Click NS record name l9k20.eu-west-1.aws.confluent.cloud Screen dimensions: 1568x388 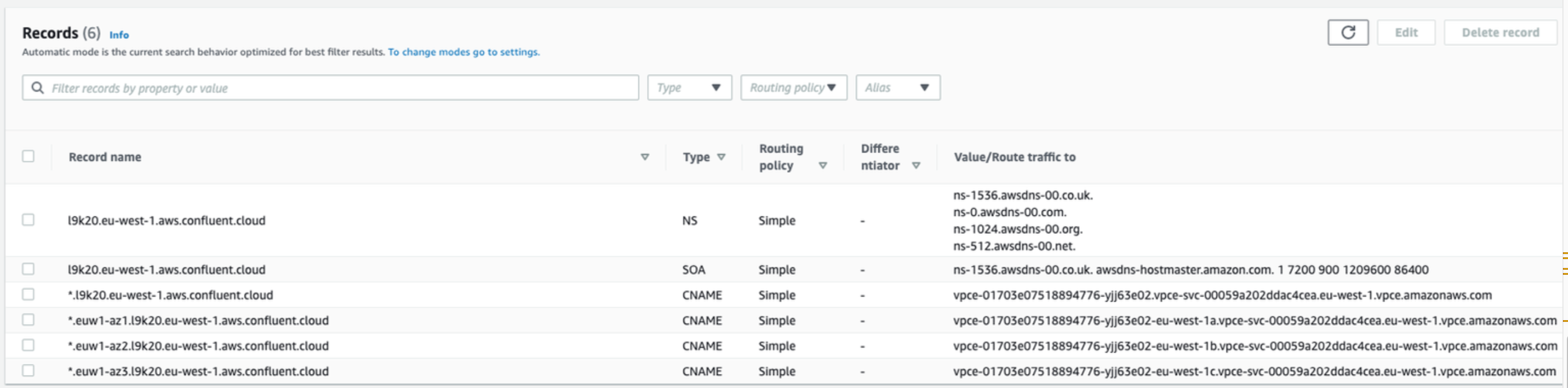point(167,220)
